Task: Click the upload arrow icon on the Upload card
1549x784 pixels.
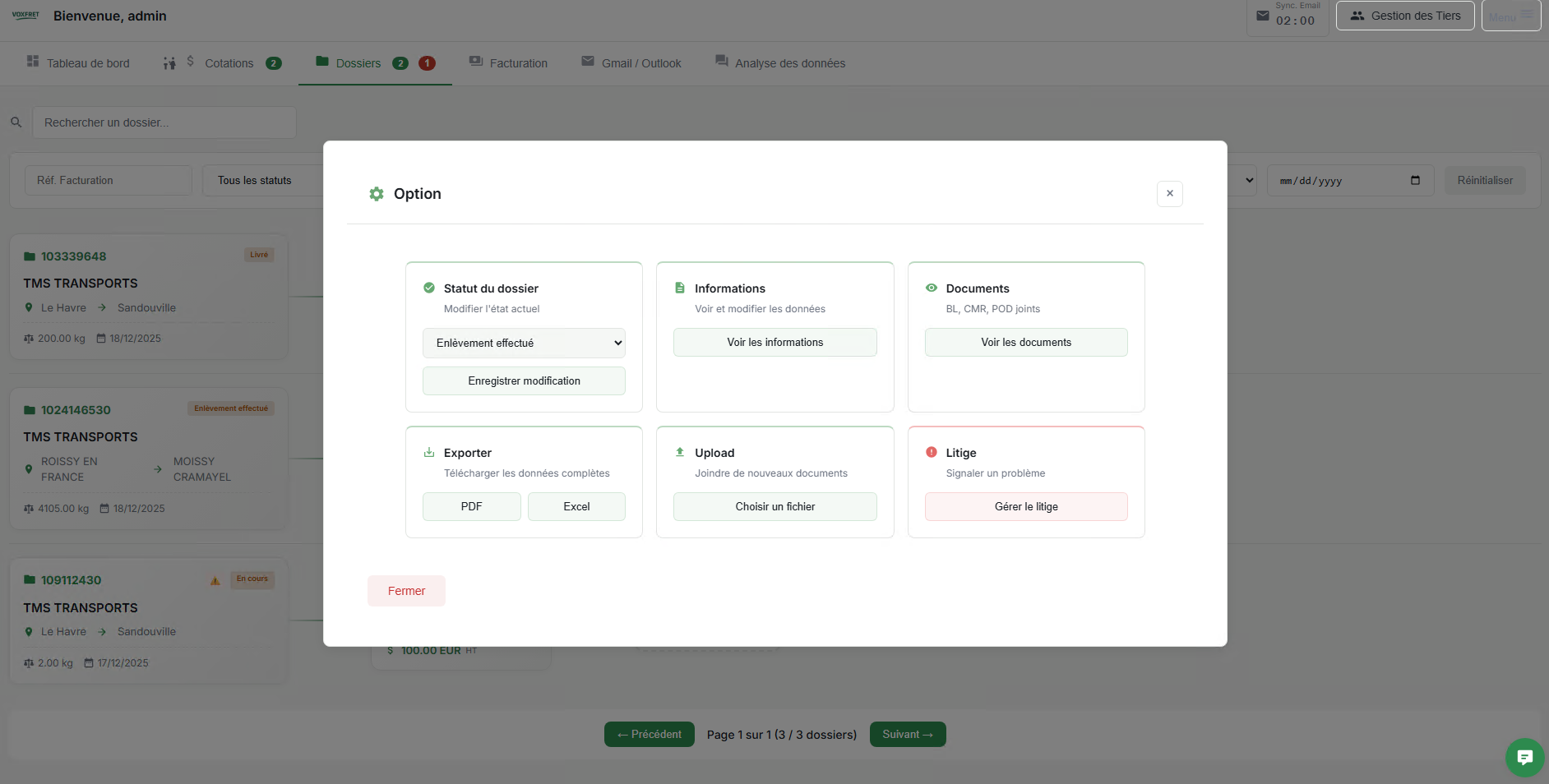Action: [680, 452]
